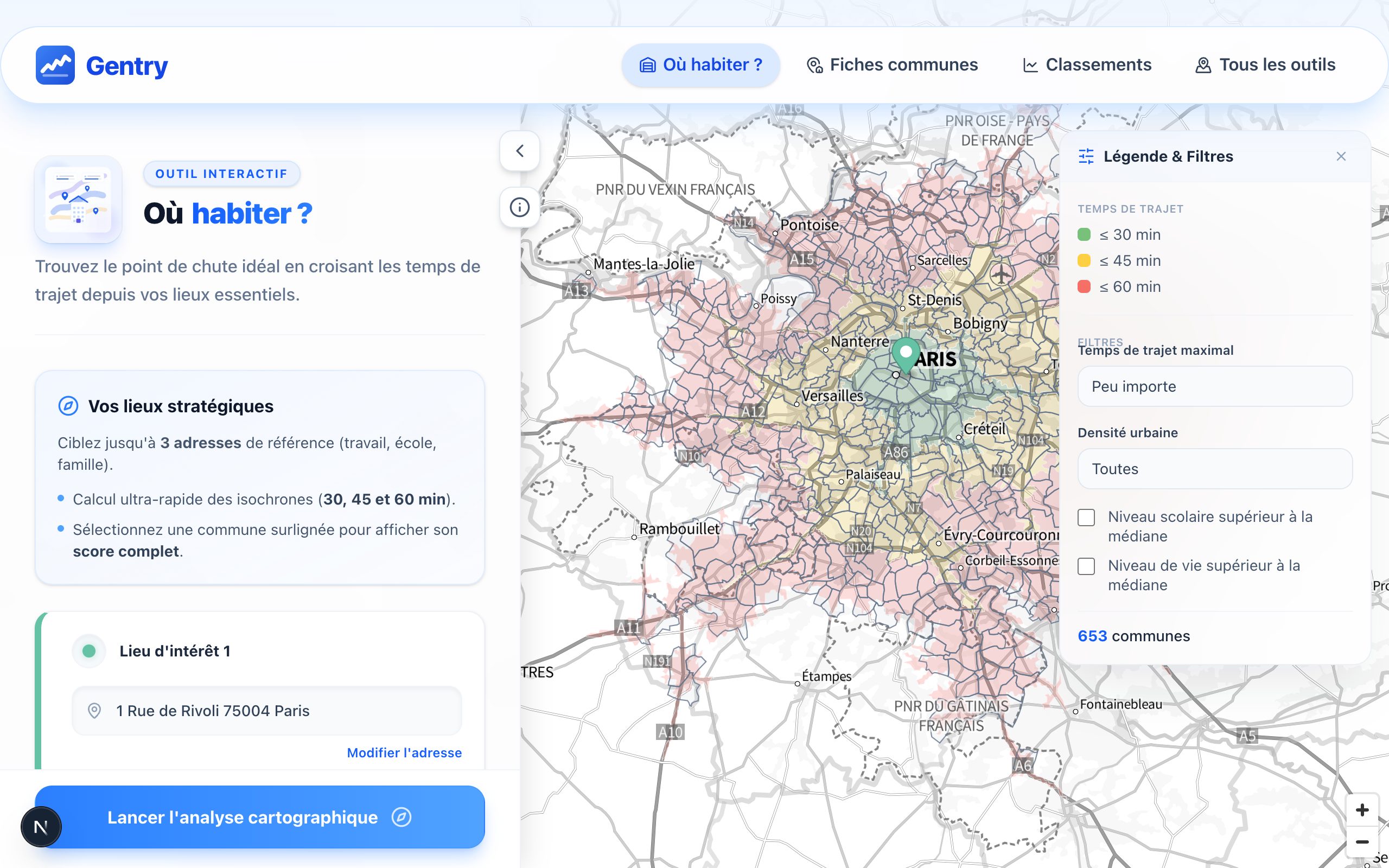The width and height of the screenshot is (1389, 868).
Task: Go to the Classements menu item
Action: (1087, 65)
